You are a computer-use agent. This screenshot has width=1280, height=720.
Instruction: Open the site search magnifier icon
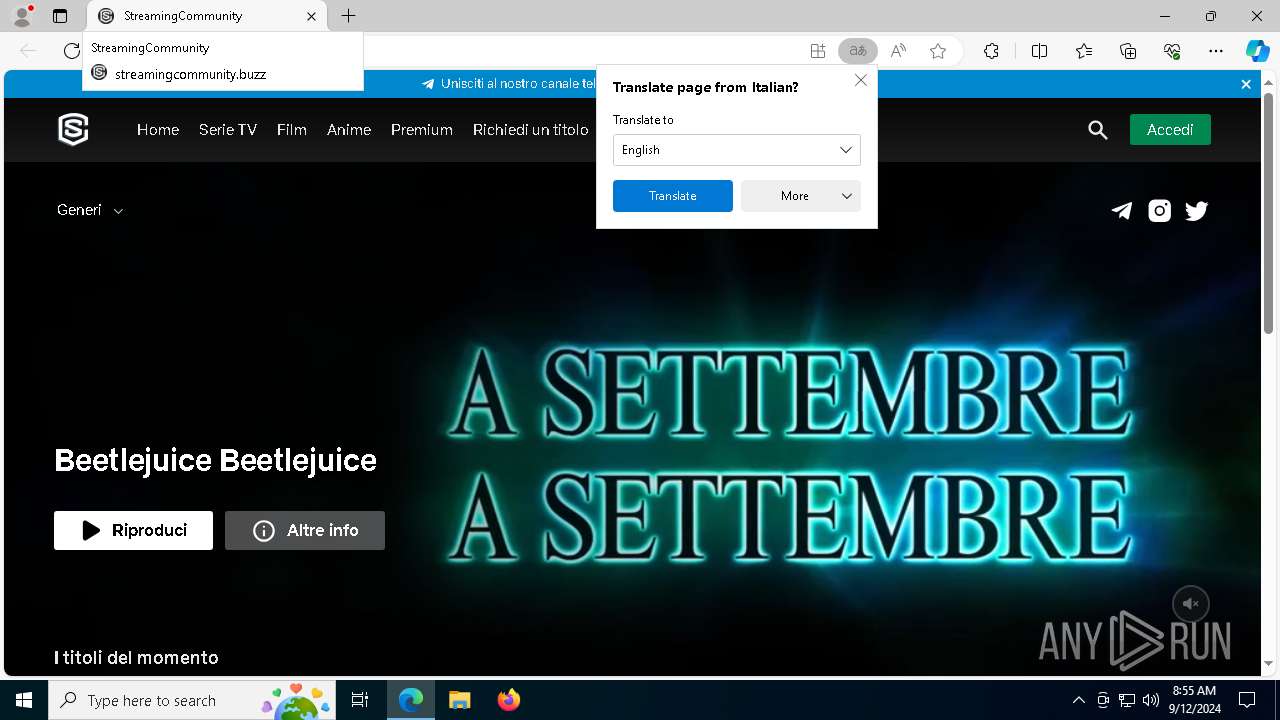(1098, 130)
